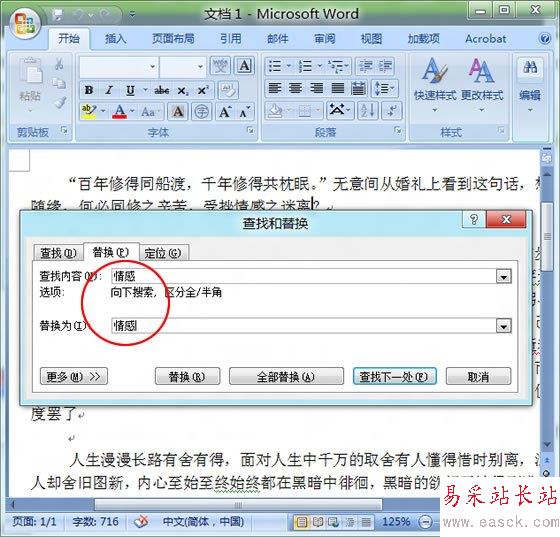Expand the Find what (查找内容) history dropdown

point(503,276)
